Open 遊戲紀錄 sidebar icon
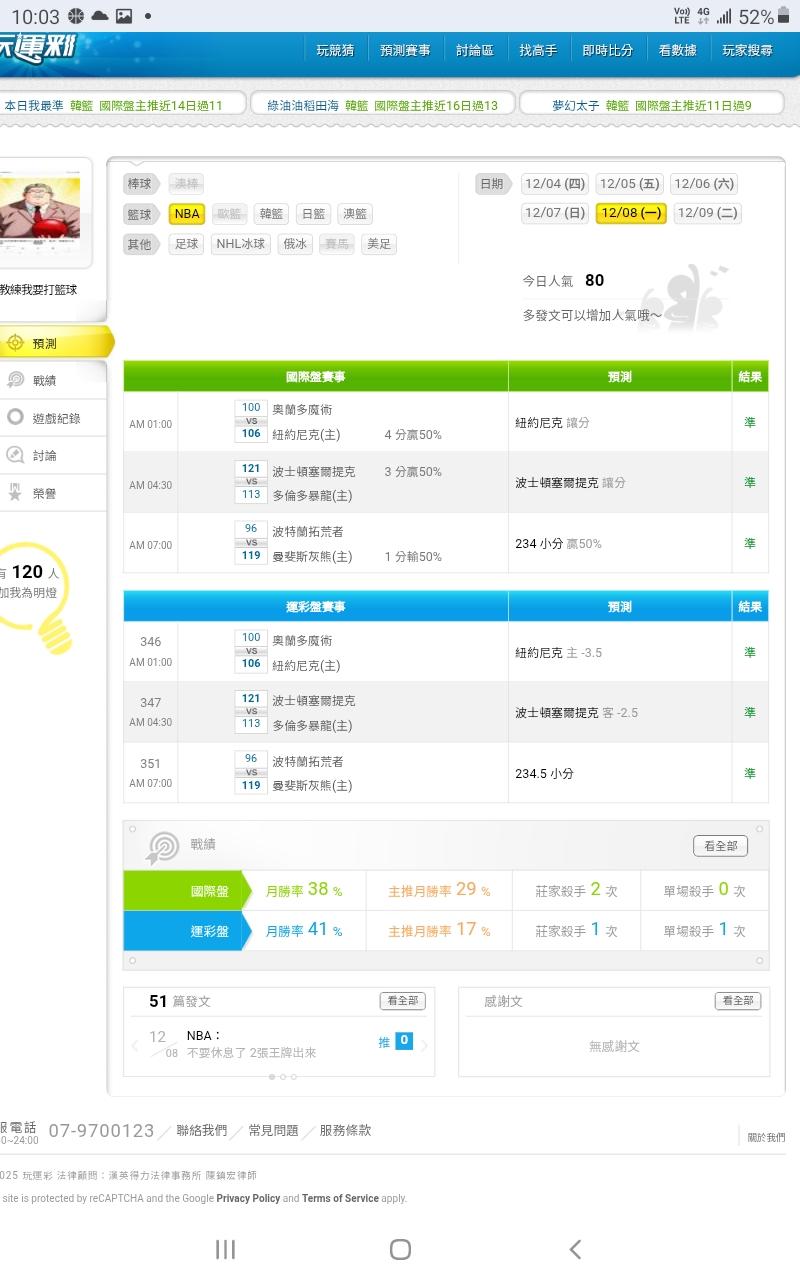This screenshot has height=1280, width=800. pos(15,418)
